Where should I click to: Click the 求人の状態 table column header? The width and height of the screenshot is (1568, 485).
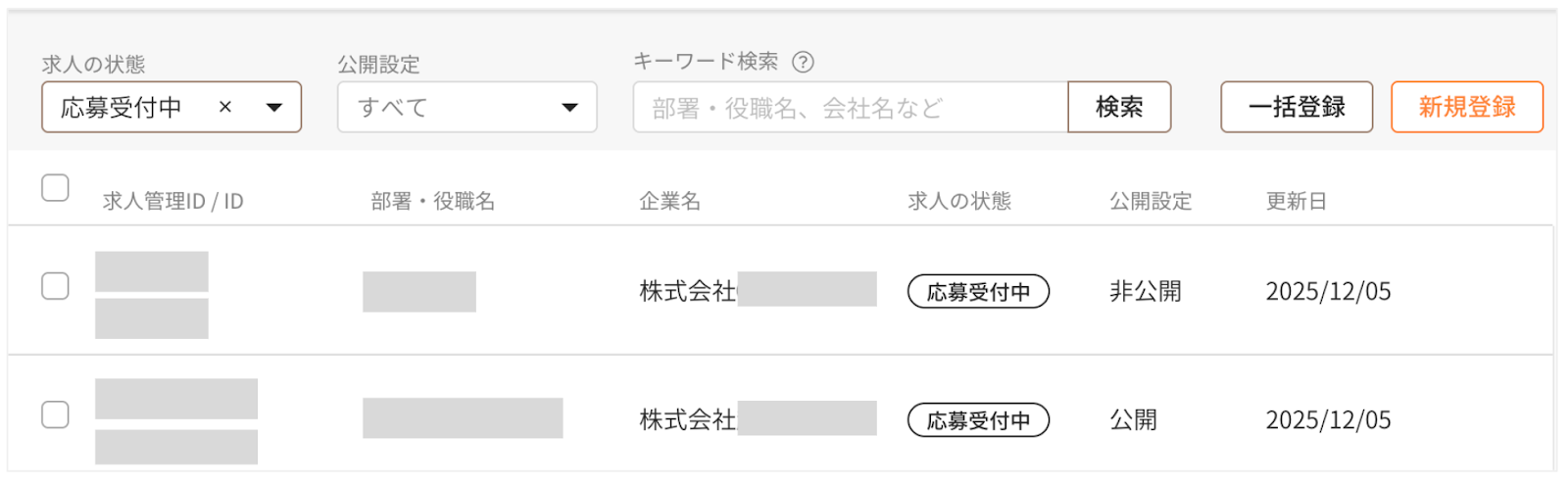[x=959, y=201]
